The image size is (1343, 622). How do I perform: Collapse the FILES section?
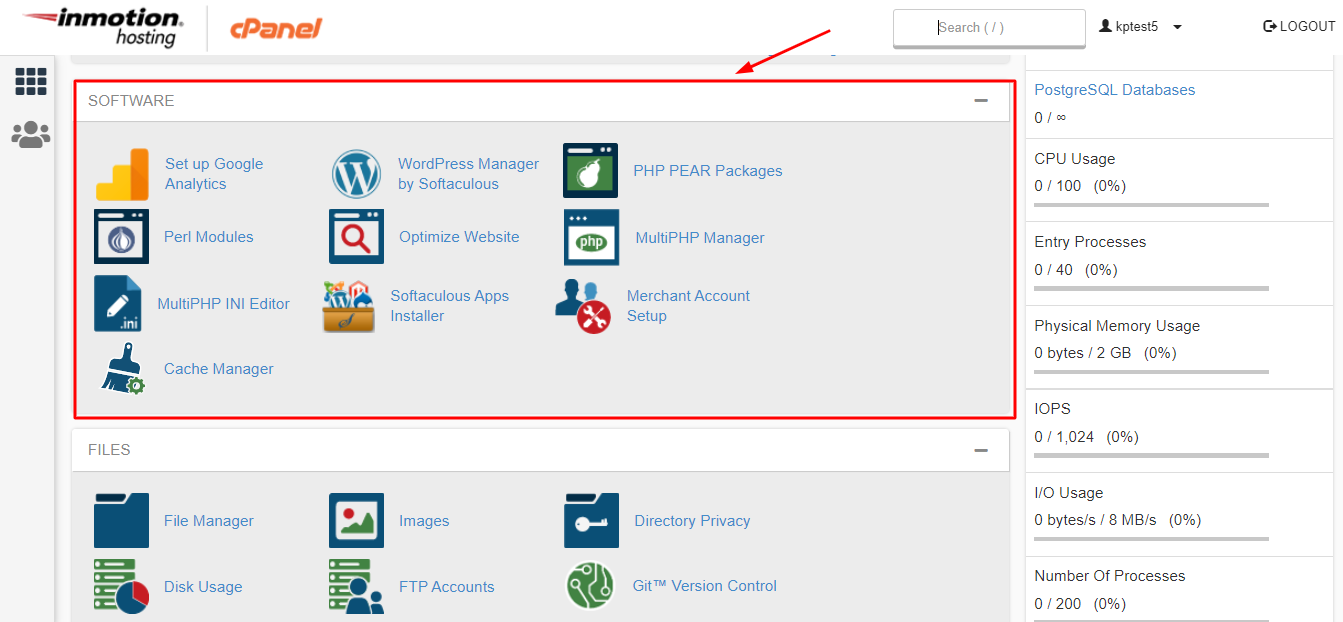pyautogui.click(x=981, y=450)
